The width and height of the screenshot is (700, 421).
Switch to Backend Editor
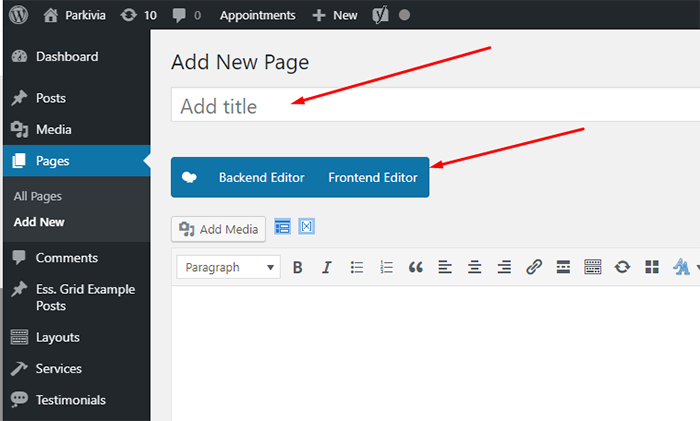[261, 177]
